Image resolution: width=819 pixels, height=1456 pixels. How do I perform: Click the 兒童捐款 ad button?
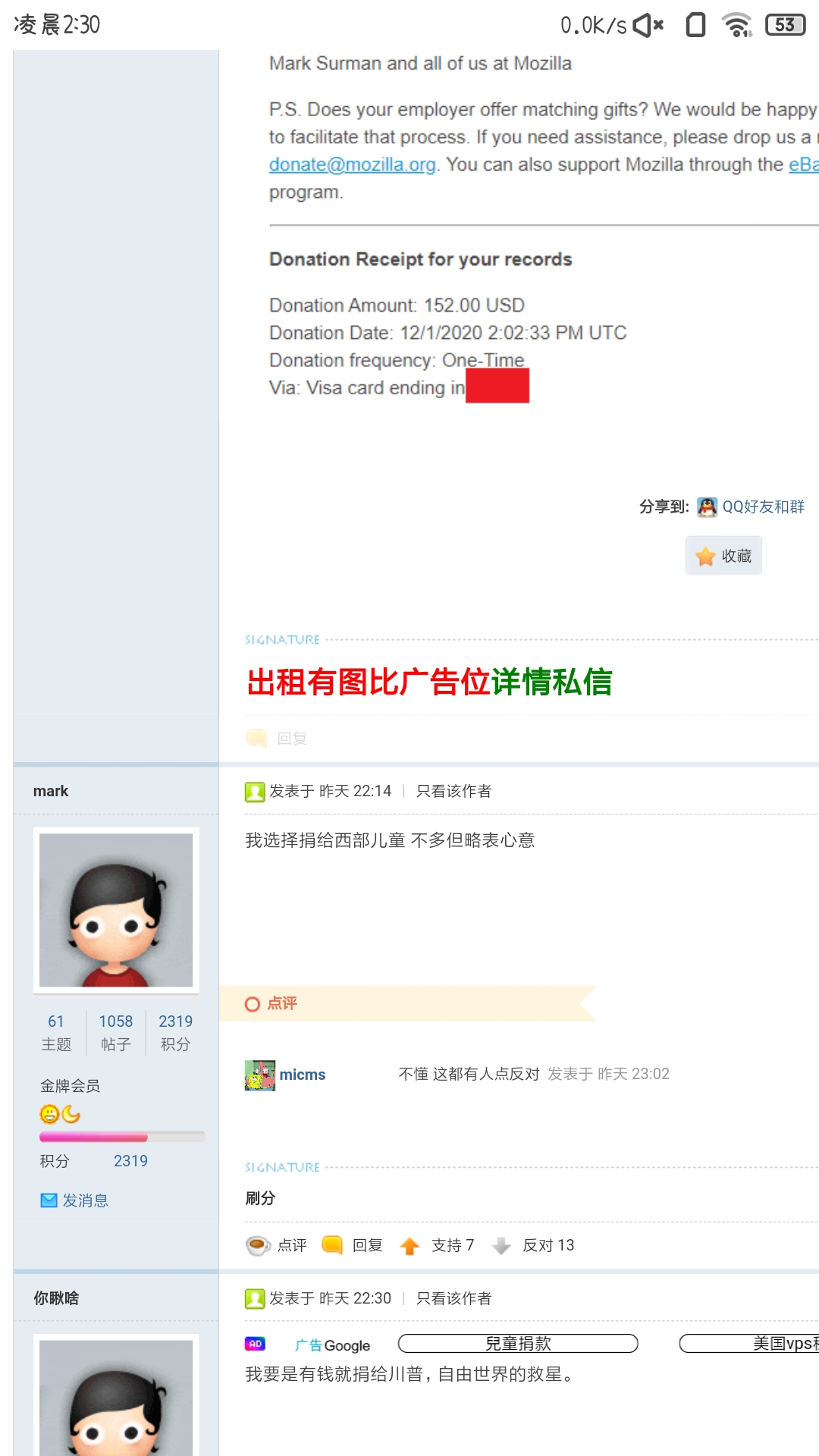coord(518,1344)
